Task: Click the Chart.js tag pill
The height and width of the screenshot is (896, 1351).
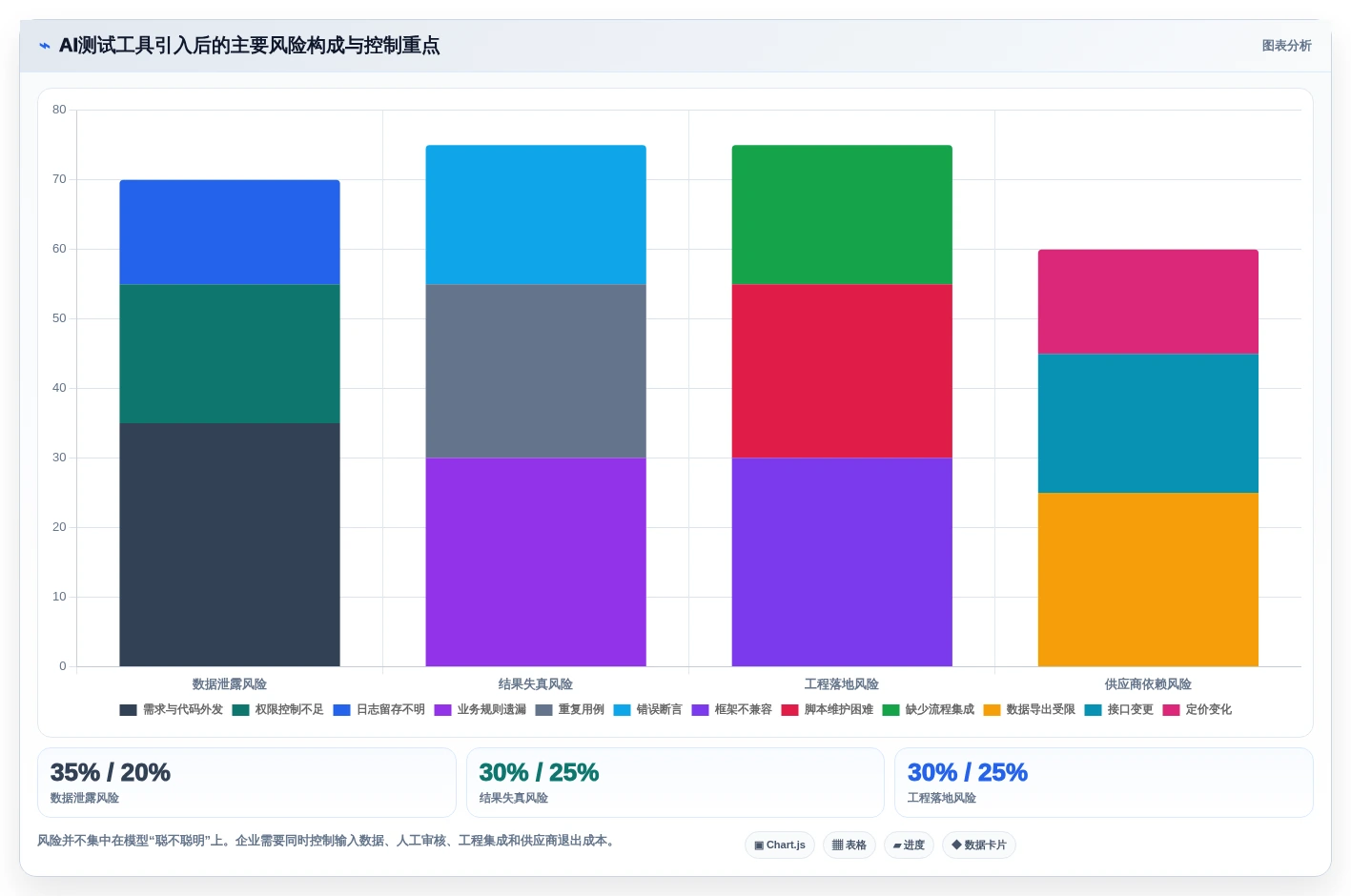Action: [780, 845]
